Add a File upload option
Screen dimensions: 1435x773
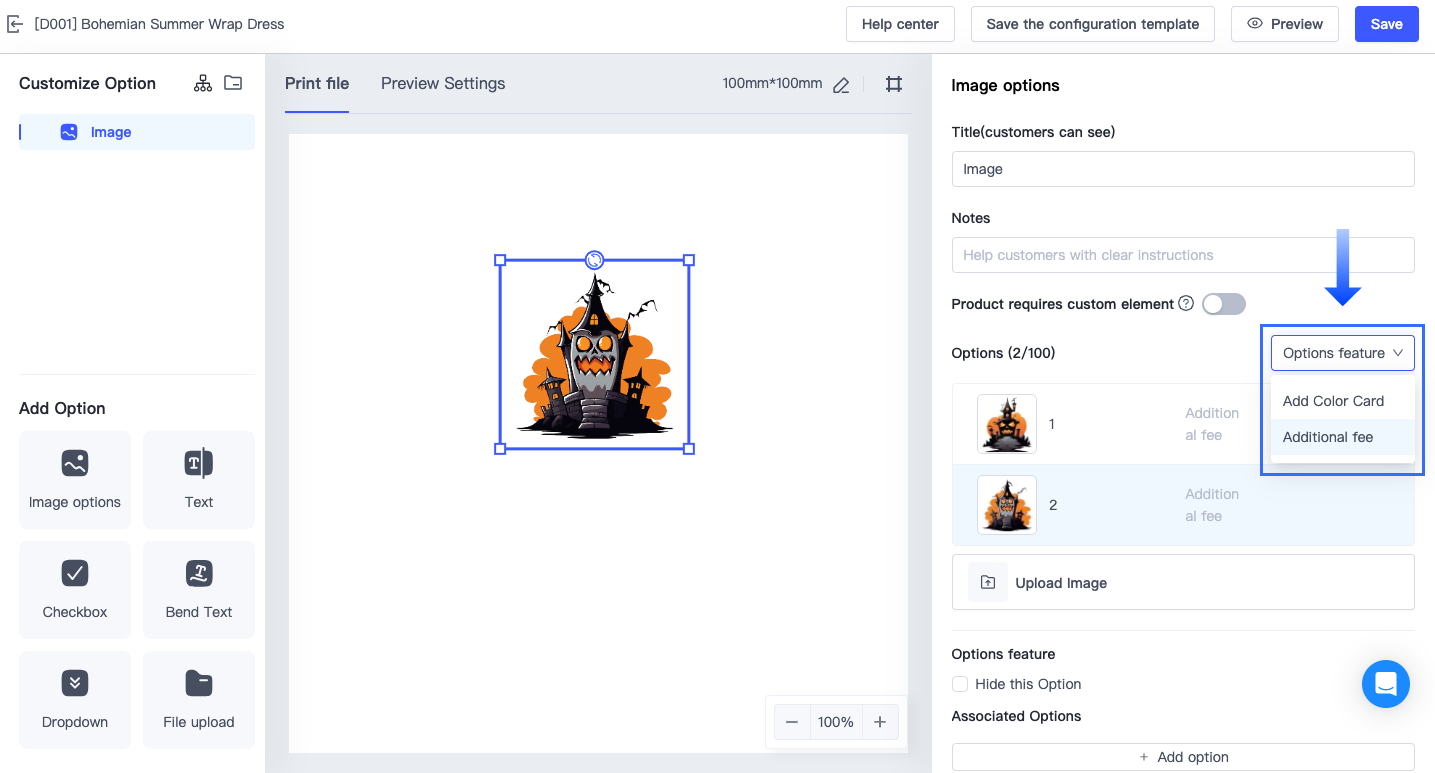point(198,700)
